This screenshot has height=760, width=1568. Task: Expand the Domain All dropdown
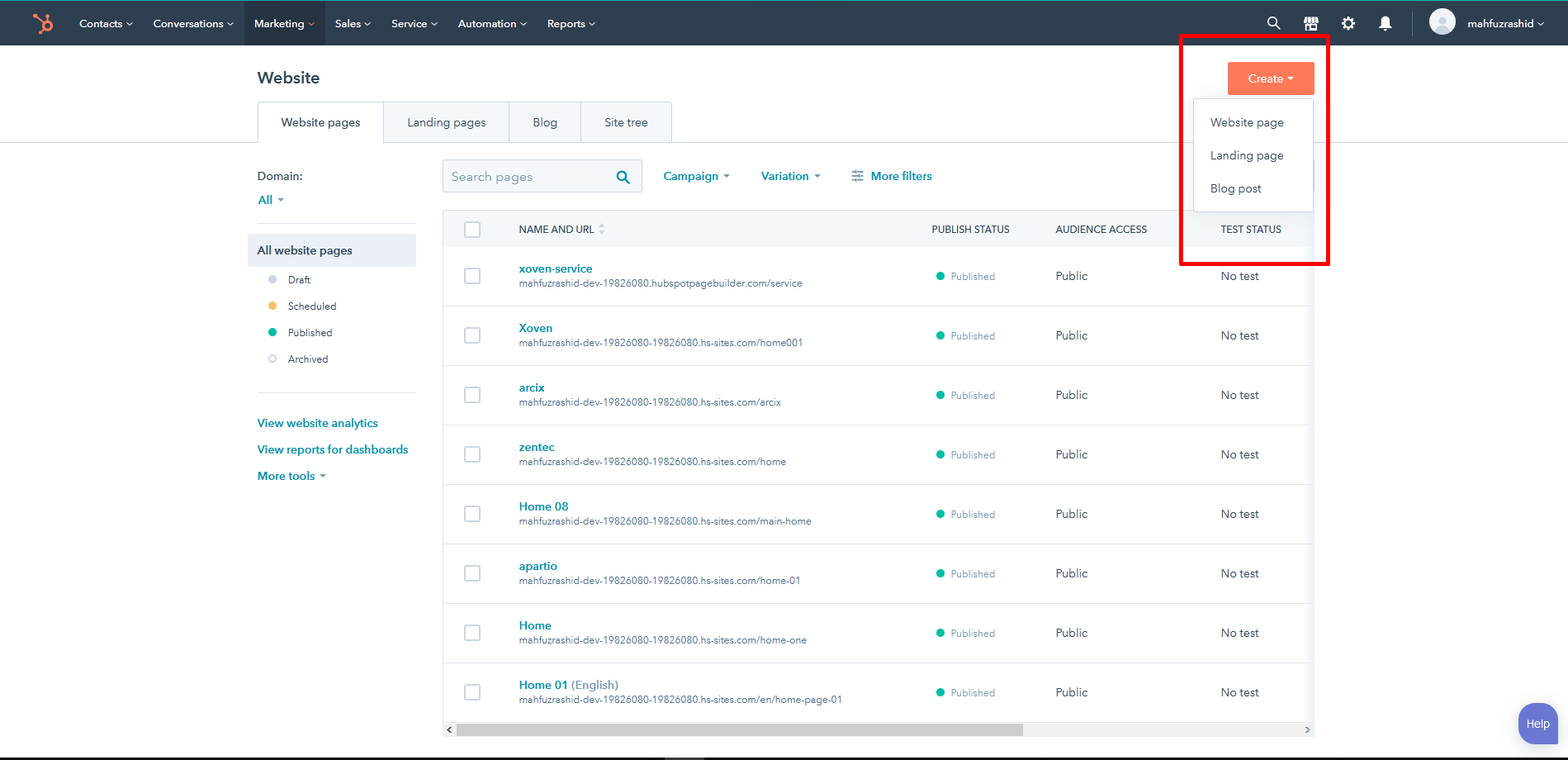click(270, 200)
